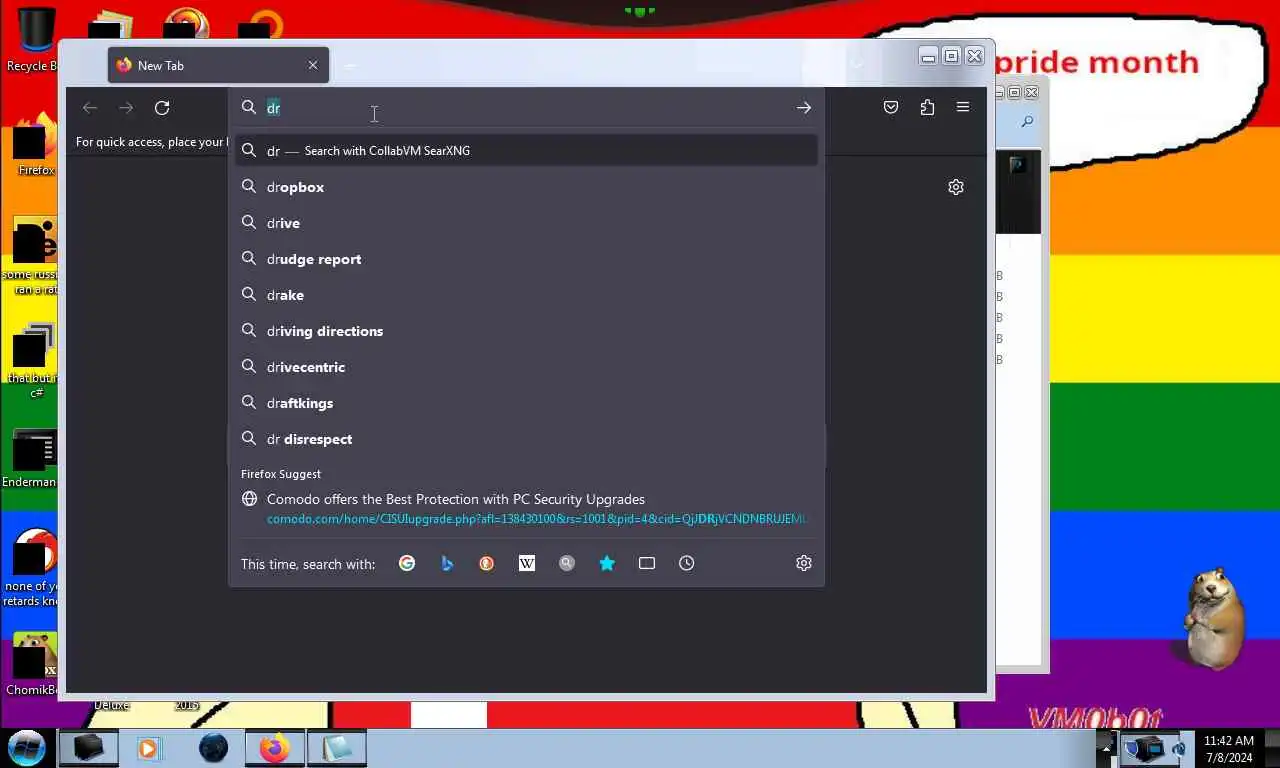The height and width of the screenshot is (768, 1280).
Task: Reload the page with the refresh icon
Action: 162,108
